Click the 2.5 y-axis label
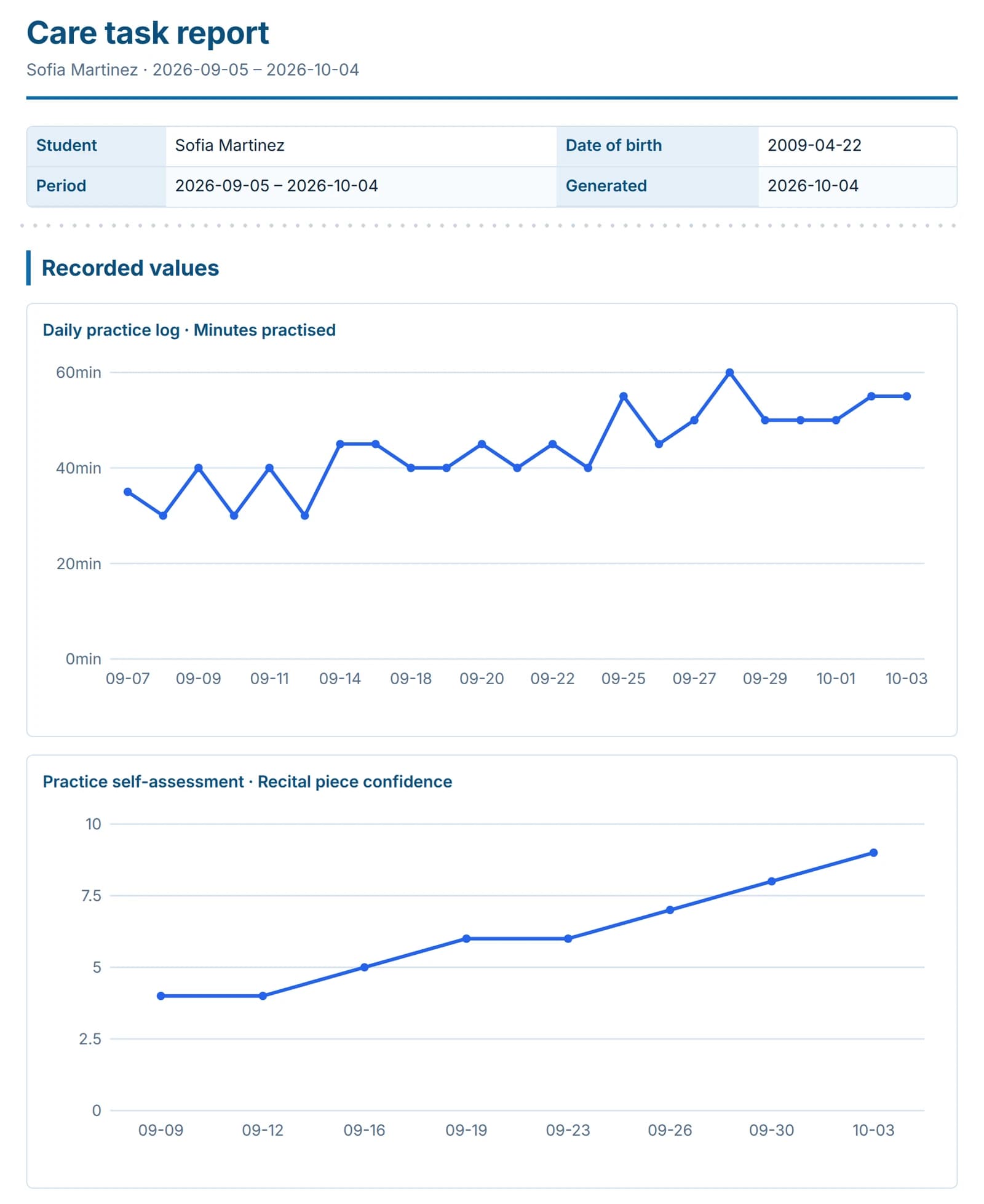The width and height of the screenshot is (984, 1204). [90, 1039]
